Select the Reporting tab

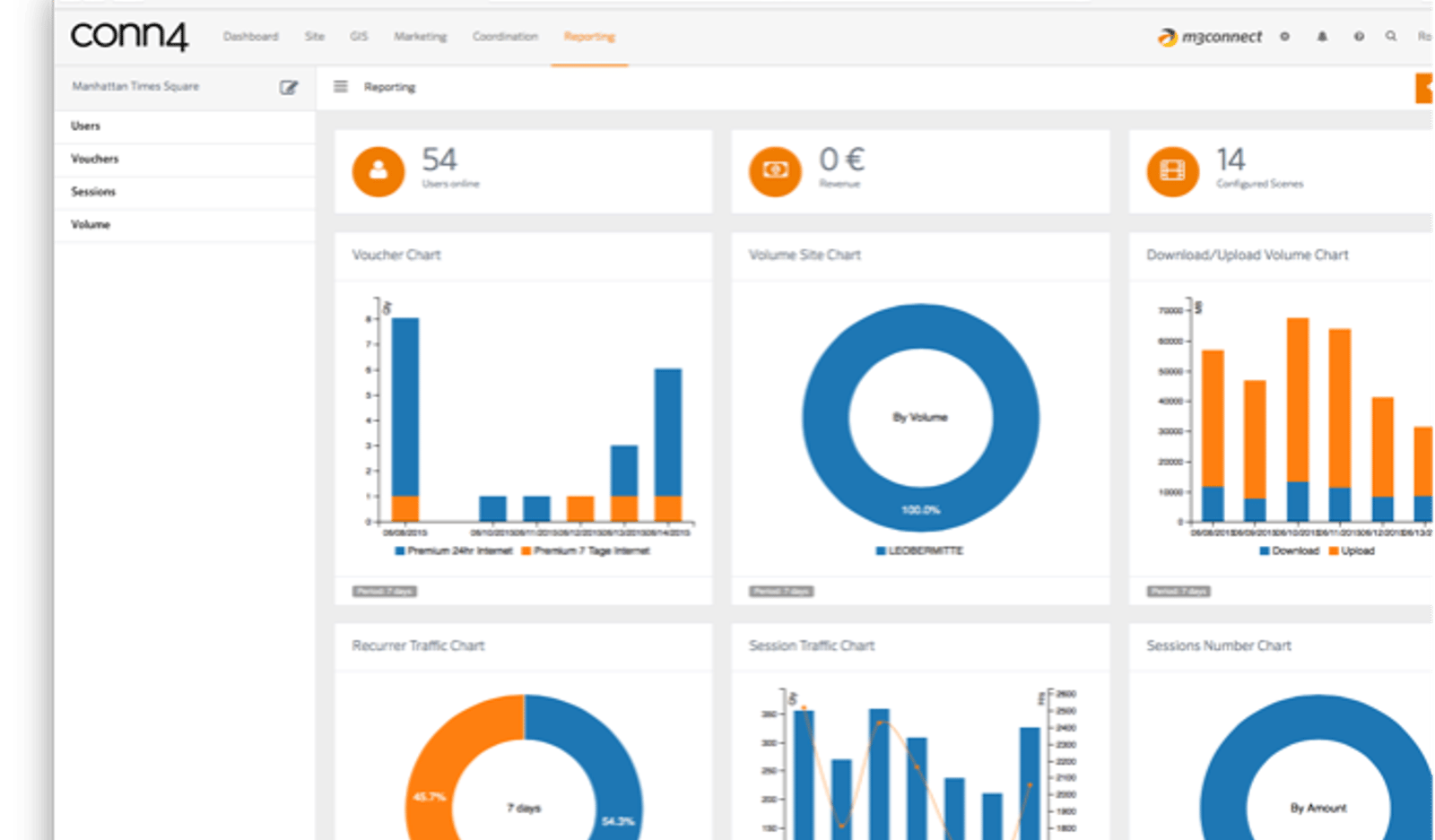tap(589, 37)
